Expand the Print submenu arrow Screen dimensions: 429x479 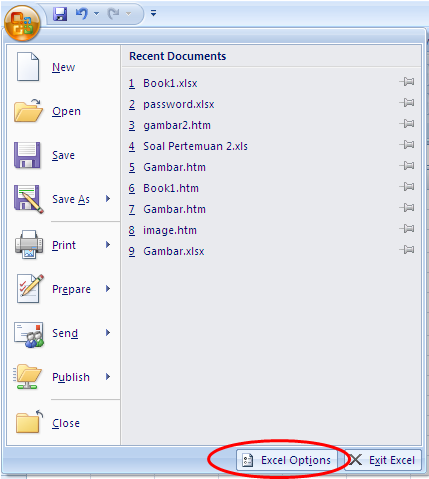pyautogui.click(x=108, y=245)
